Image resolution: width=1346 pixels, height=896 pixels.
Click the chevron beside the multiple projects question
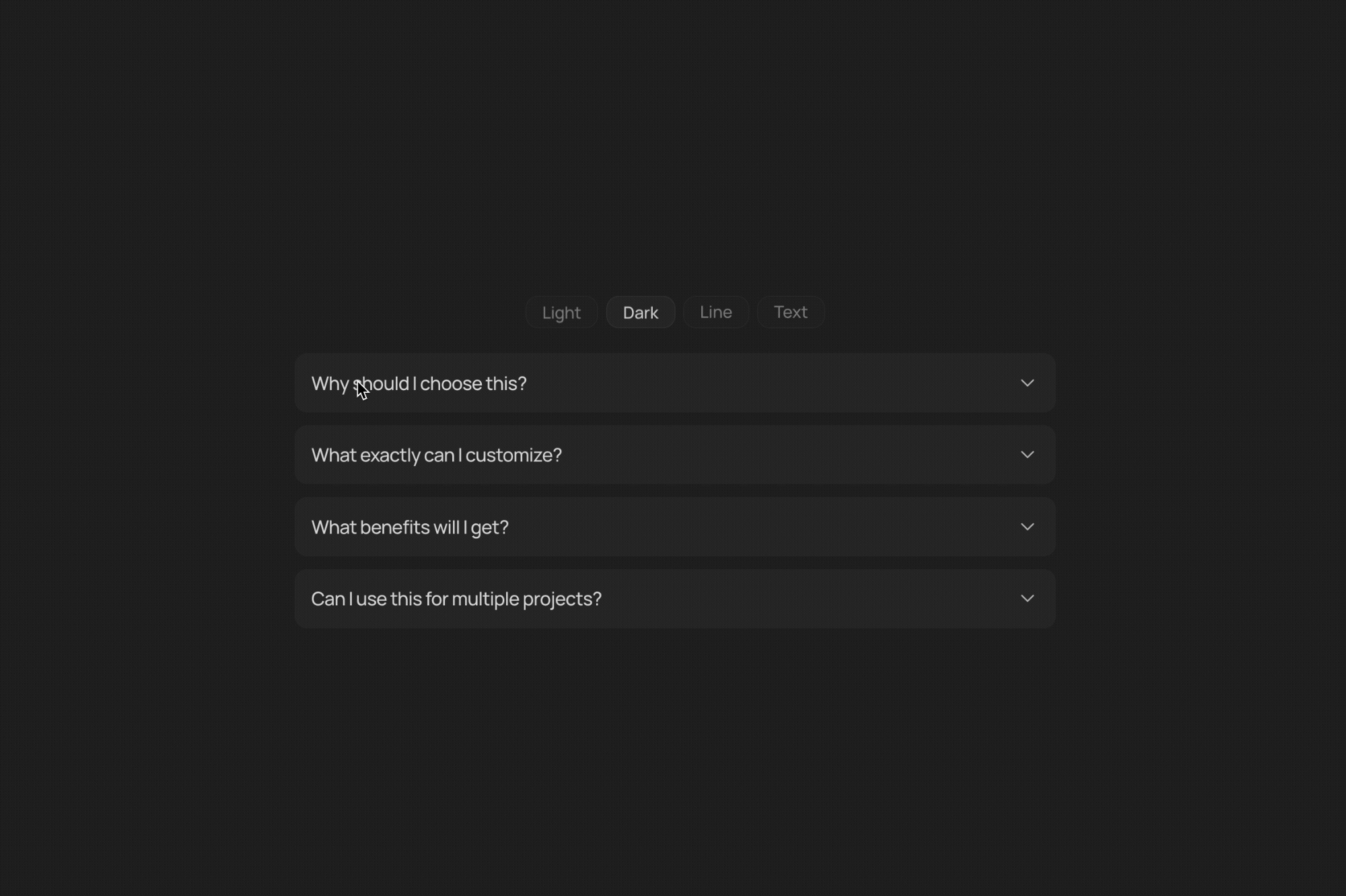(1027, 598)
